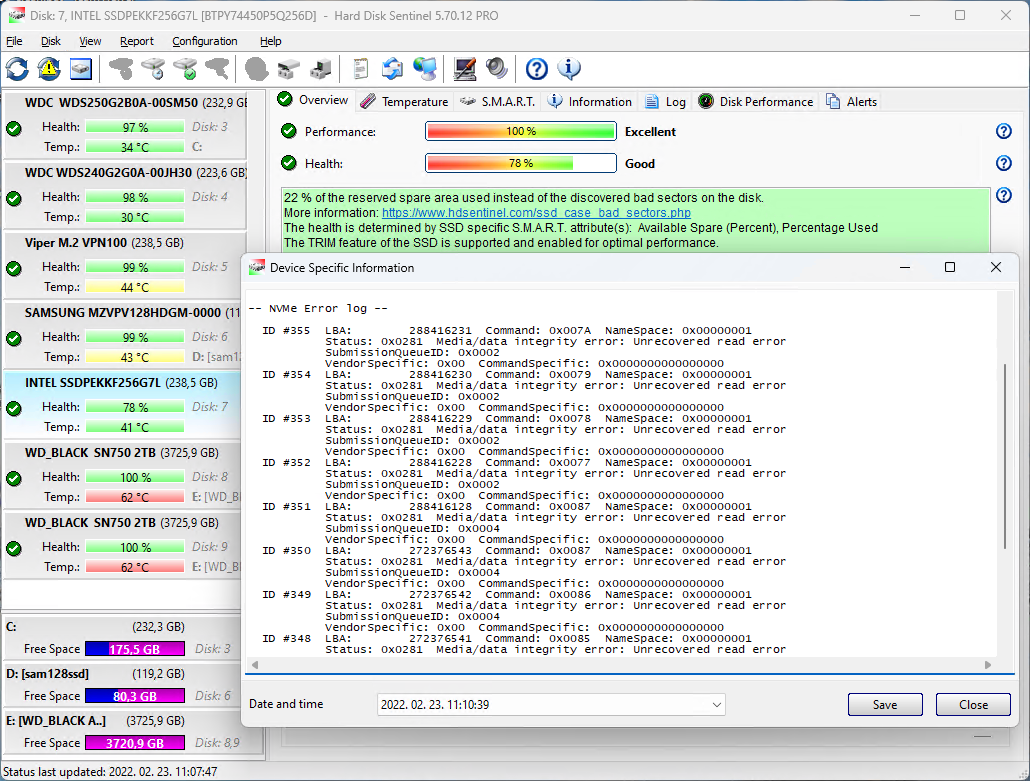Click the blue question mark help toolbar icon
This screenshot has width=1030, height=781.
(x=537, y=69)
